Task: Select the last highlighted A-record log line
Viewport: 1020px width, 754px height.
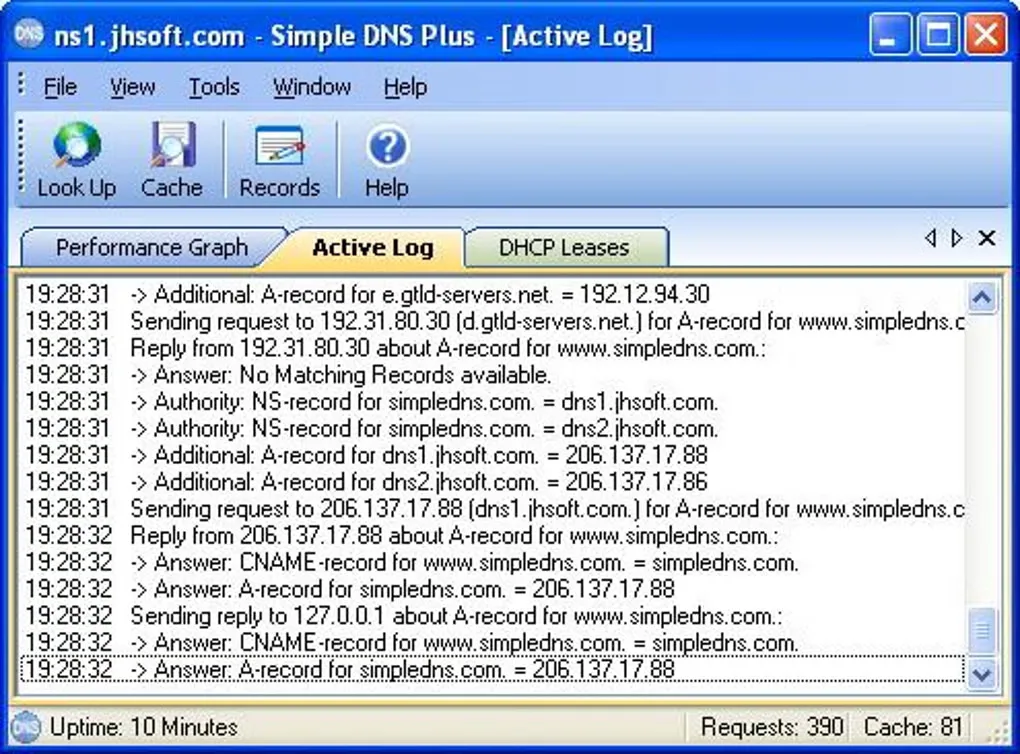Action: click(x=492, y=669)
